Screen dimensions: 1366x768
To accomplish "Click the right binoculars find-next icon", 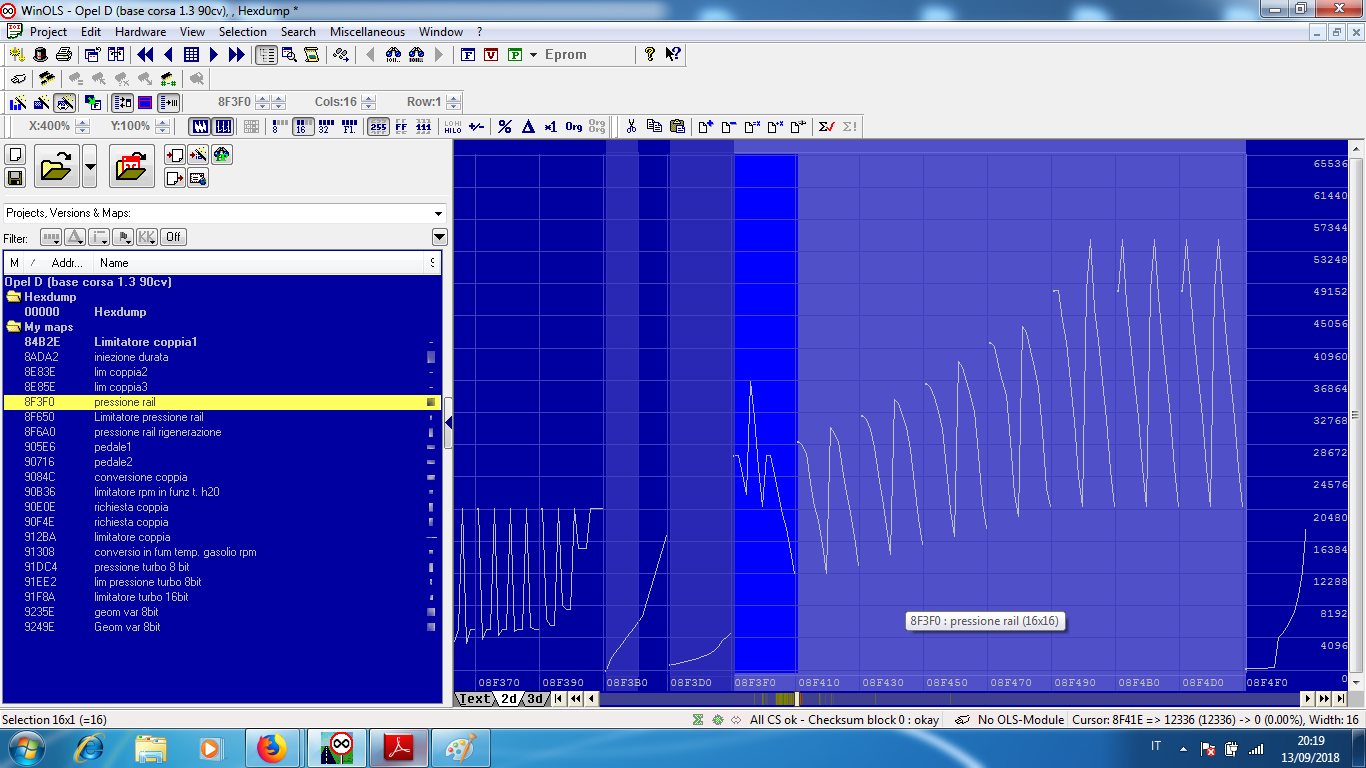I will click(x=416, y=55).
